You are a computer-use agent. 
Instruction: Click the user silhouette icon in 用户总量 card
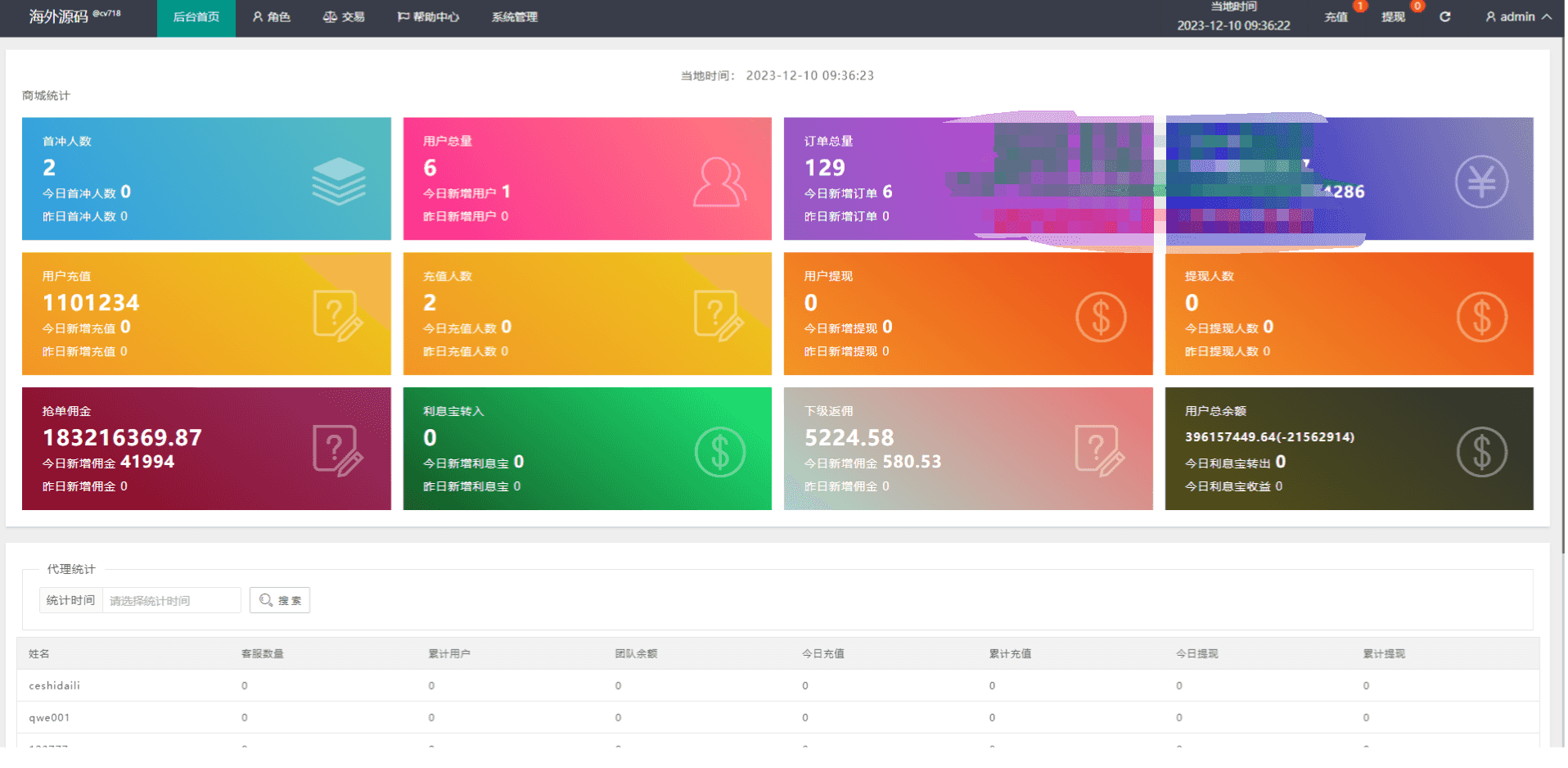tap(719, 182)
